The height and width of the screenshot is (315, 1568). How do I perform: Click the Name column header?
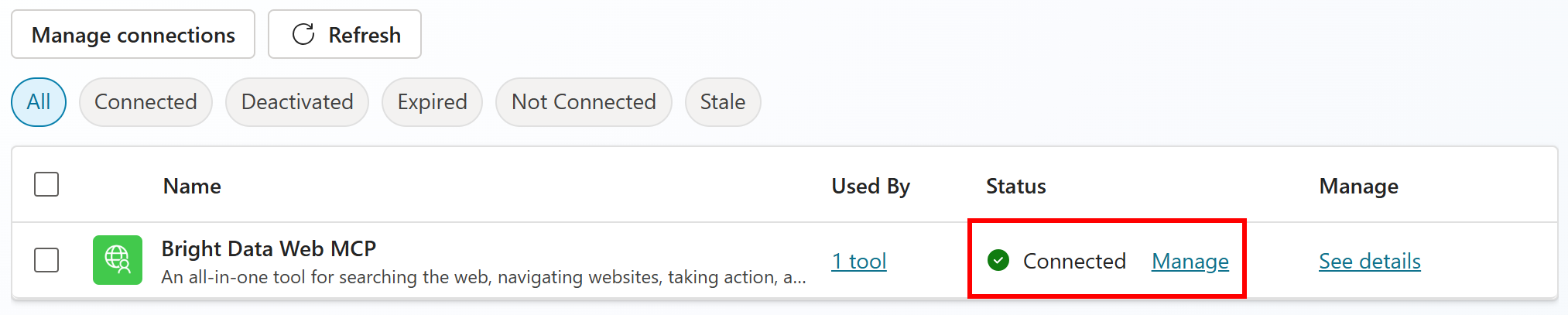pyautogui.click(x=192, y=187)
